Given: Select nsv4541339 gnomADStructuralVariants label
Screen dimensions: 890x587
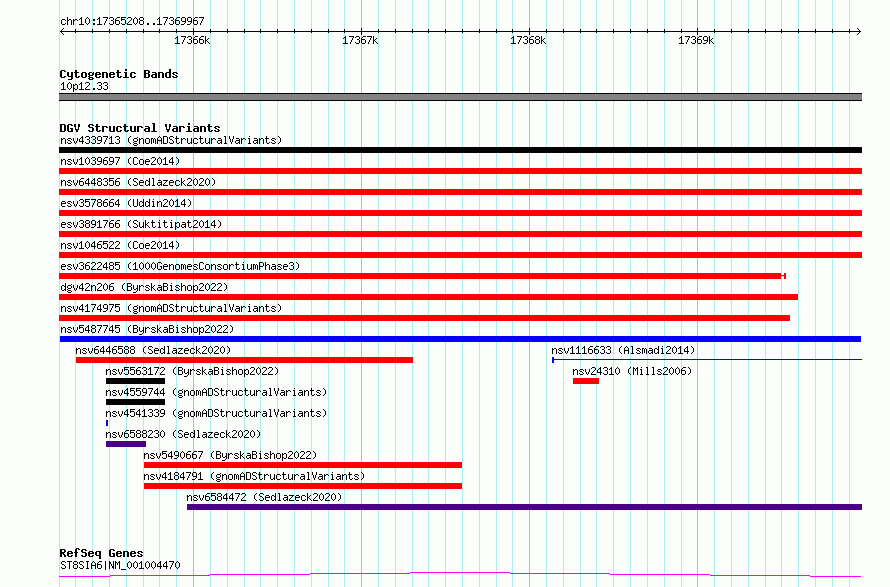Looking at the screenshot, I should click(216, 413).
